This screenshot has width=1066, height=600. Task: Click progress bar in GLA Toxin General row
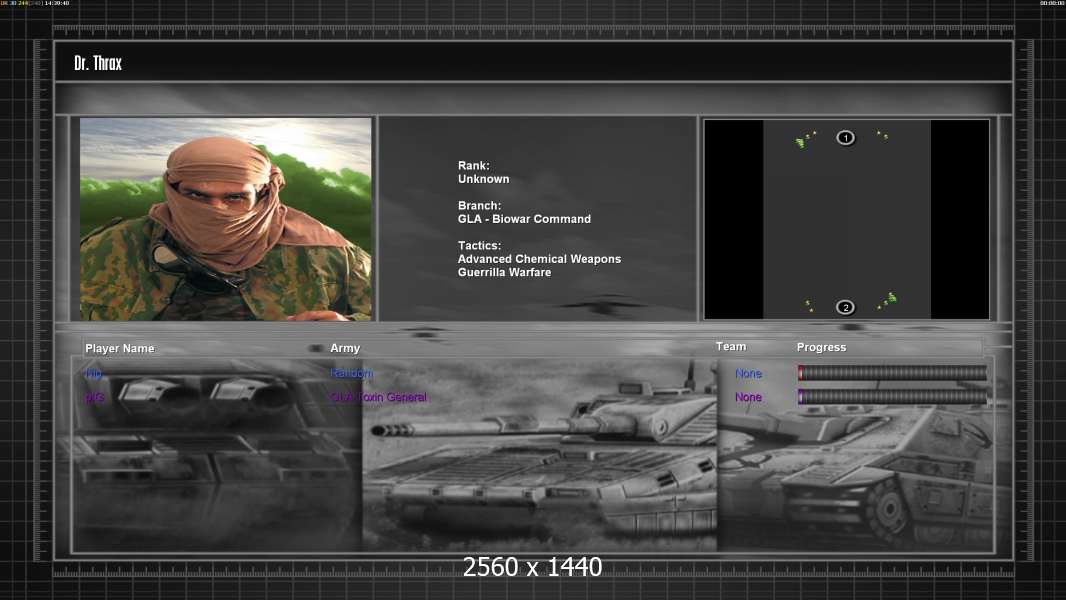[892, 397]
